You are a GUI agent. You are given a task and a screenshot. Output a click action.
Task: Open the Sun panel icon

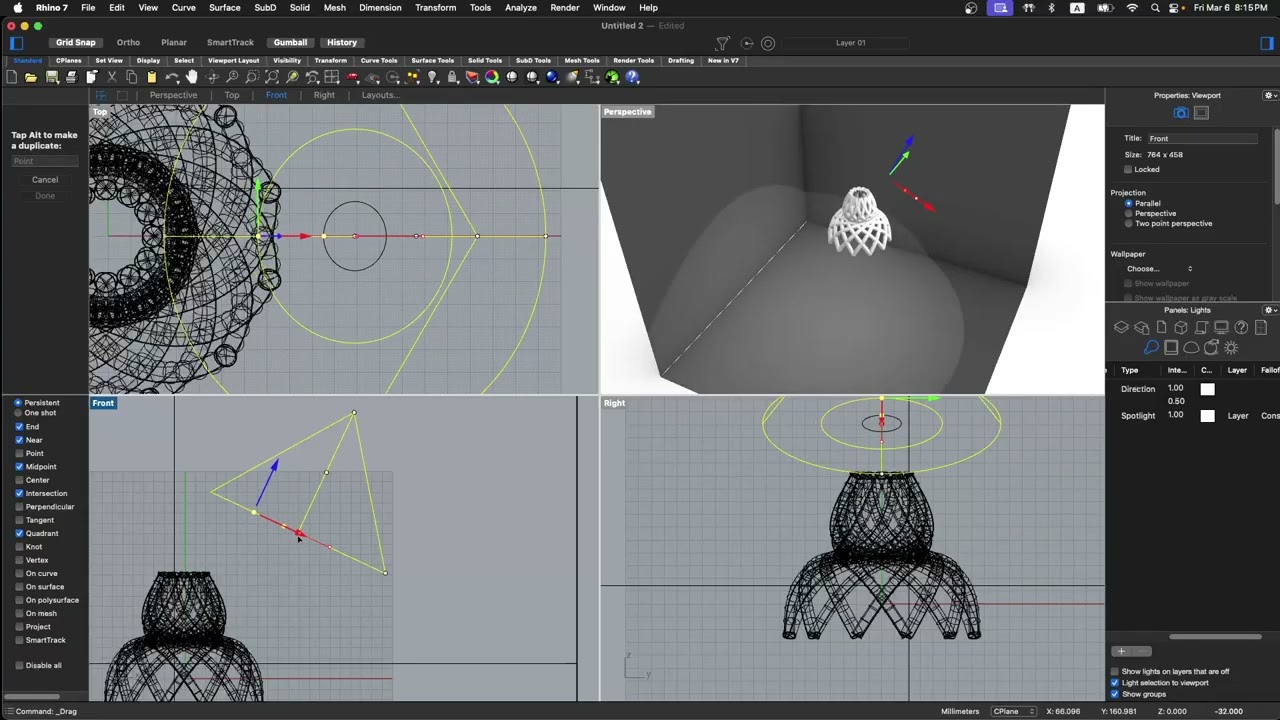1231,347
